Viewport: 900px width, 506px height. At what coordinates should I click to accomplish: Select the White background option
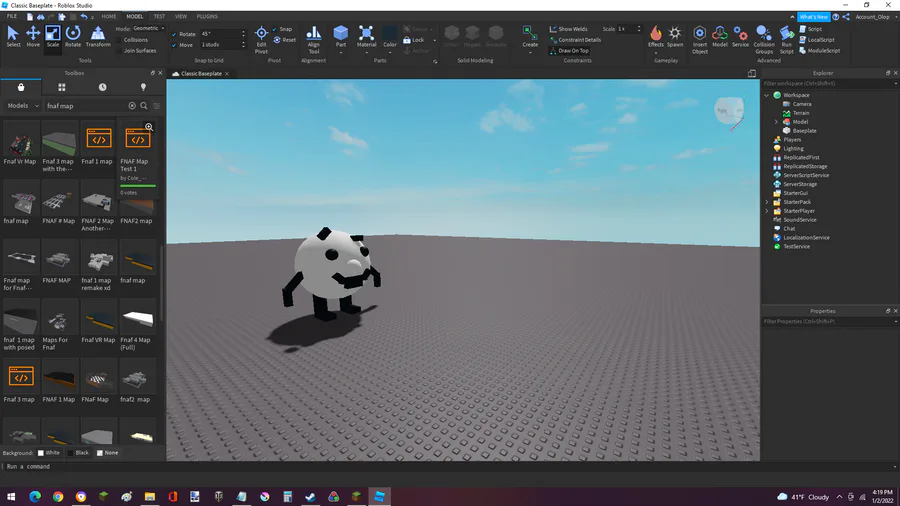41,453
